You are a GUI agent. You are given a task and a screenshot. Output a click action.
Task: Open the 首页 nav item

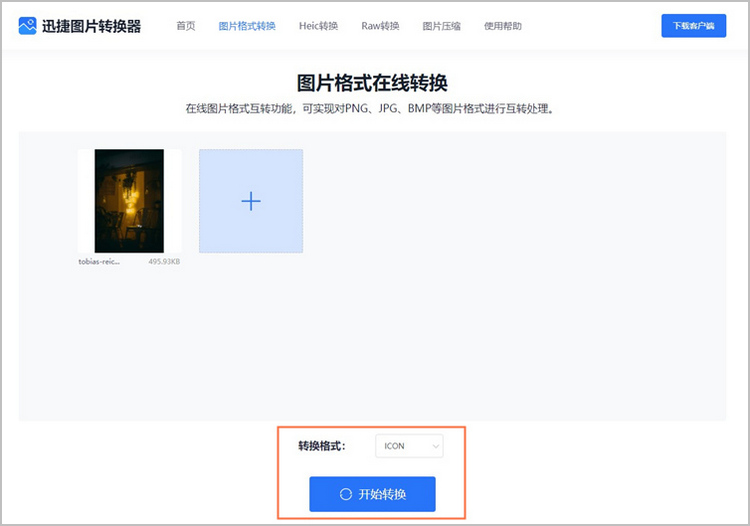click(x=186, y=26)
